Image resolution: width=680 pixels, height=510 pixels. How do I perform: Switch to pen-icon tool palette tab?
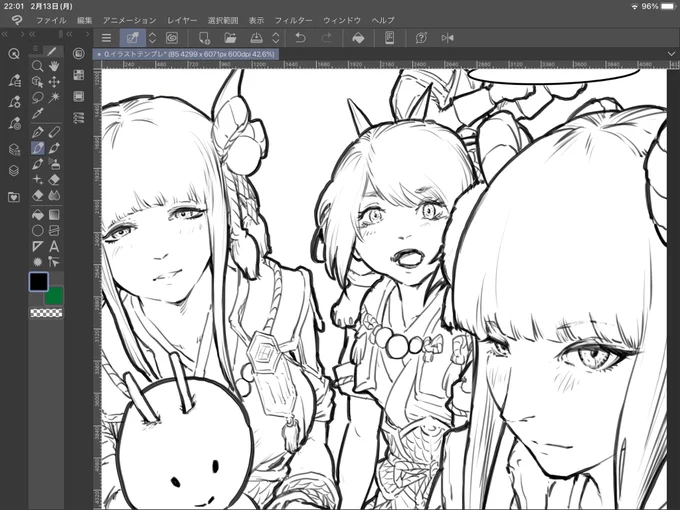click(x=52, y=51)
